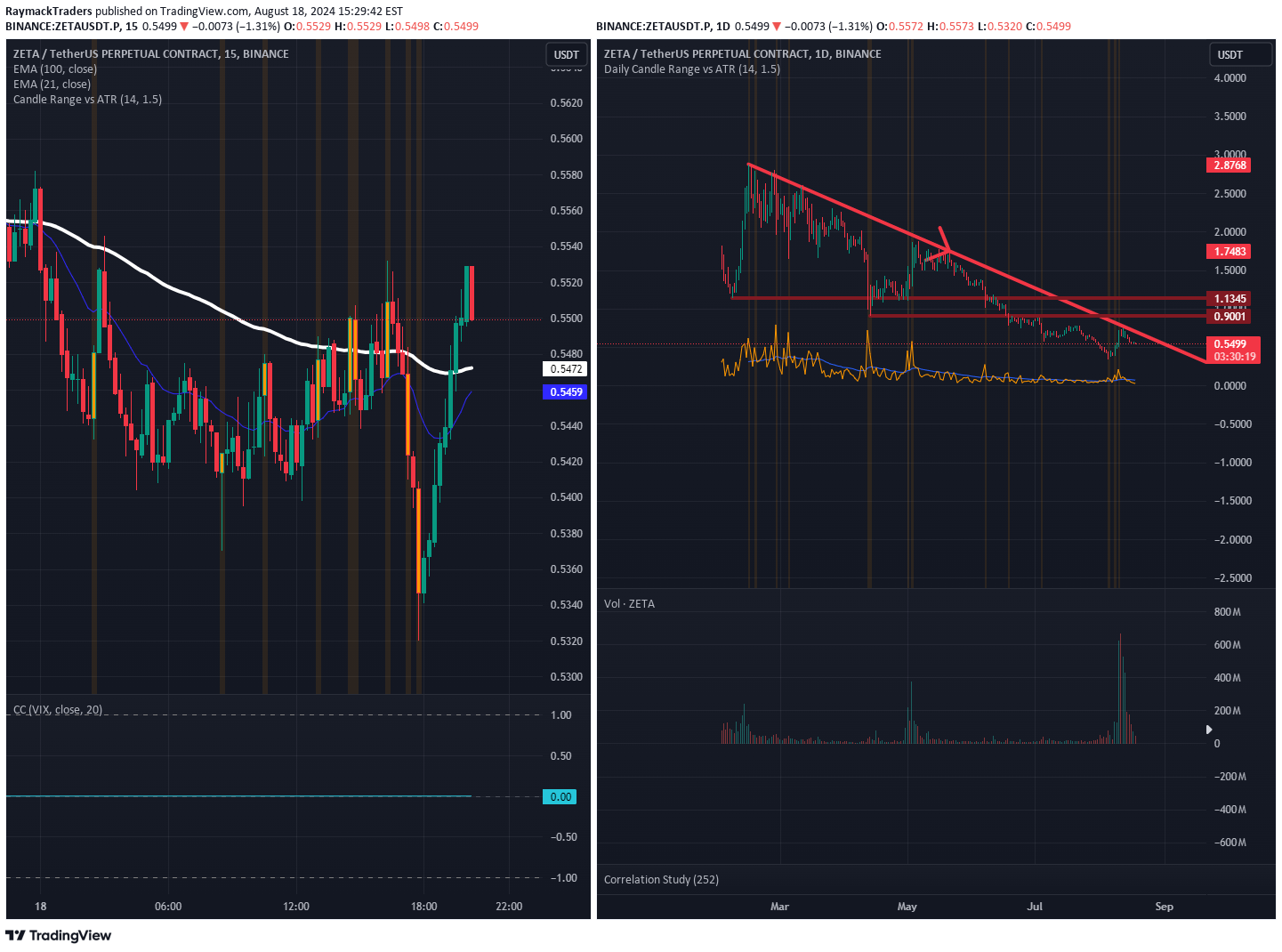Click the 22:00 time axis label
The width and height of the screenshot is (1282, 952).
coord(509,907)
